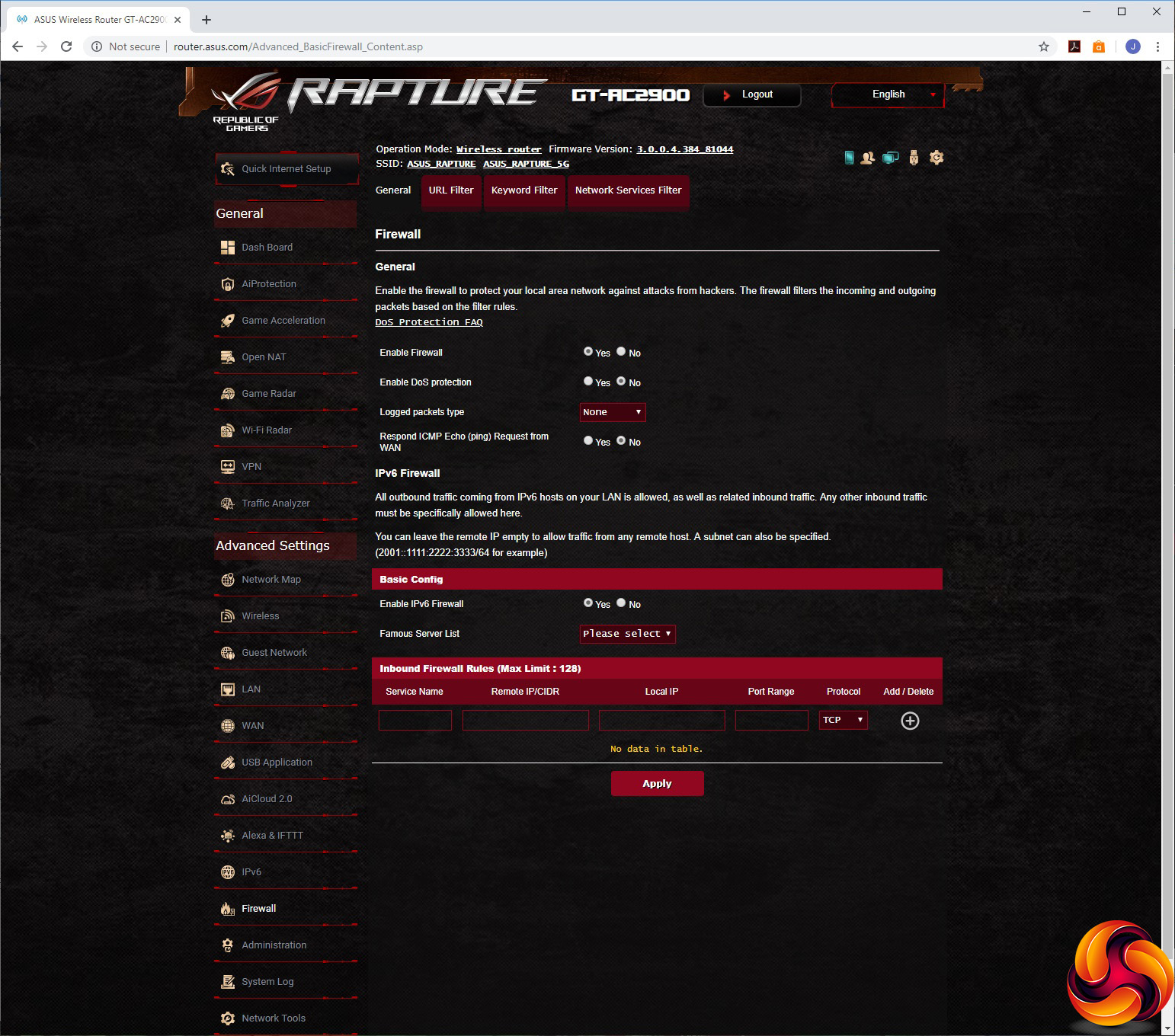Select No for Enable Firewall
Viewport: 1175px width, 1036px height.
coord(621,351)
